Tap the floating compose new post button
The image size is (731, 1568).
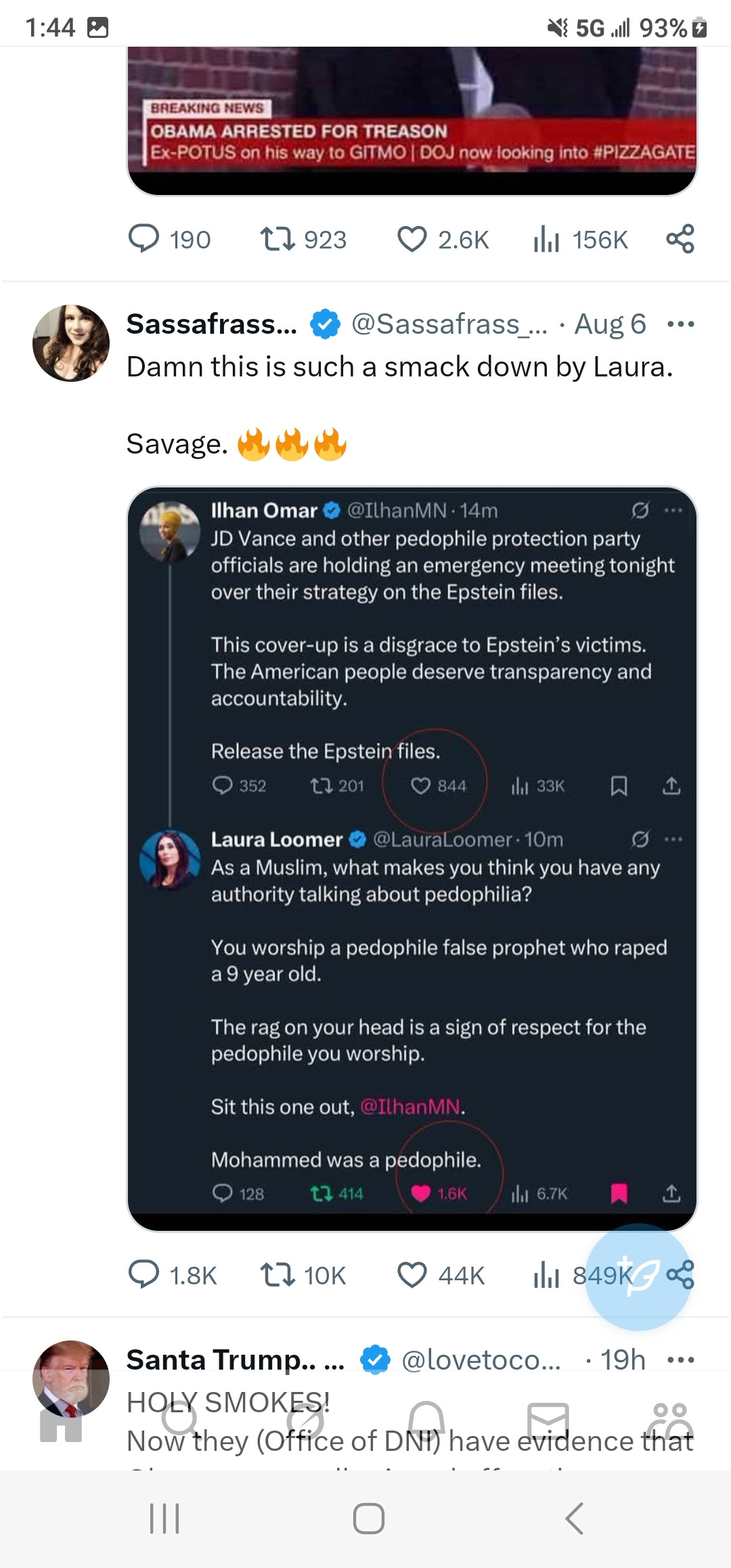click(638, 1276)
